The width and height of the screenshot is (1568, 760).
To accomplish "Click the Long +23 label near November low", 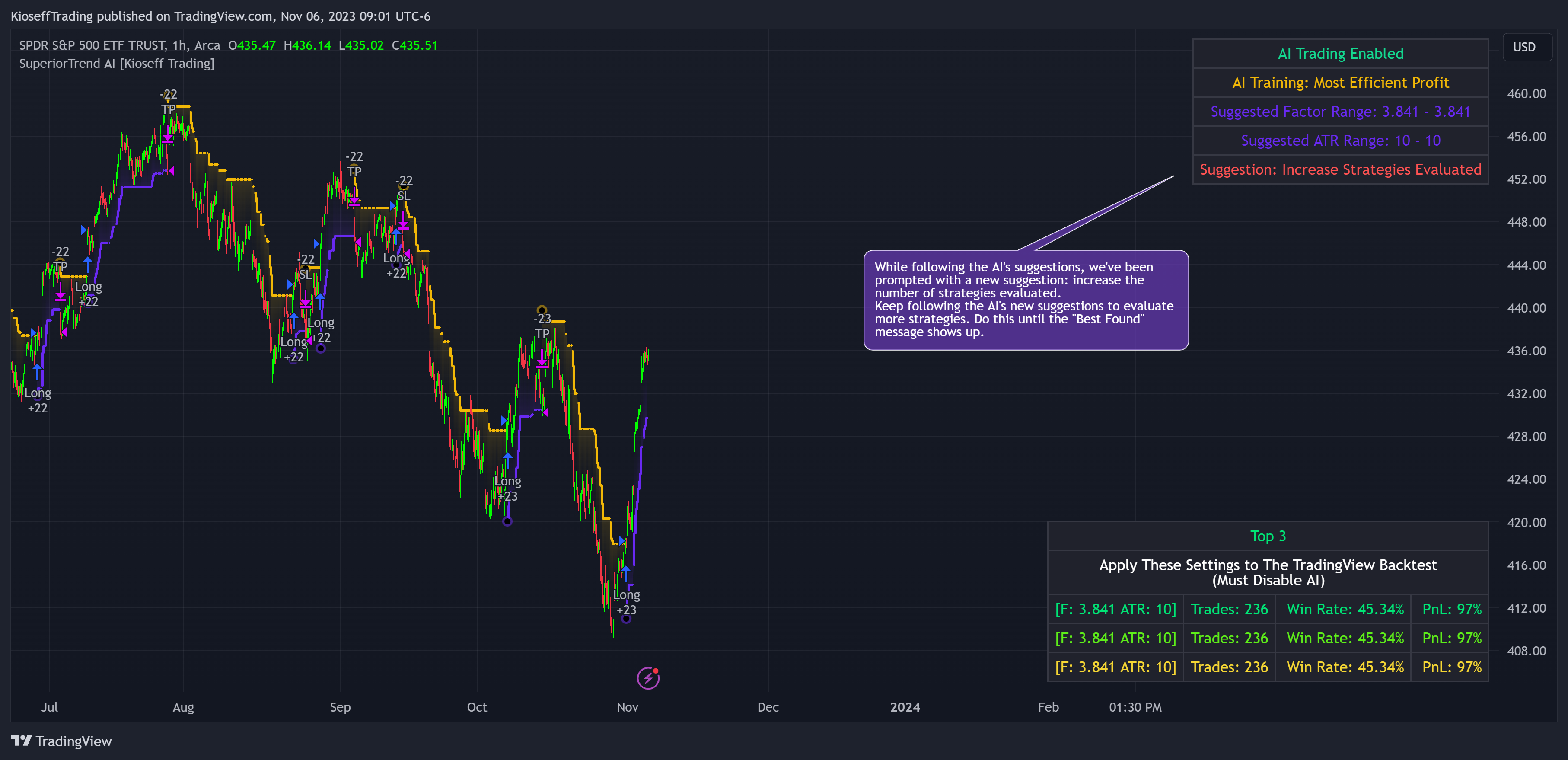I will tap(626, 602).
